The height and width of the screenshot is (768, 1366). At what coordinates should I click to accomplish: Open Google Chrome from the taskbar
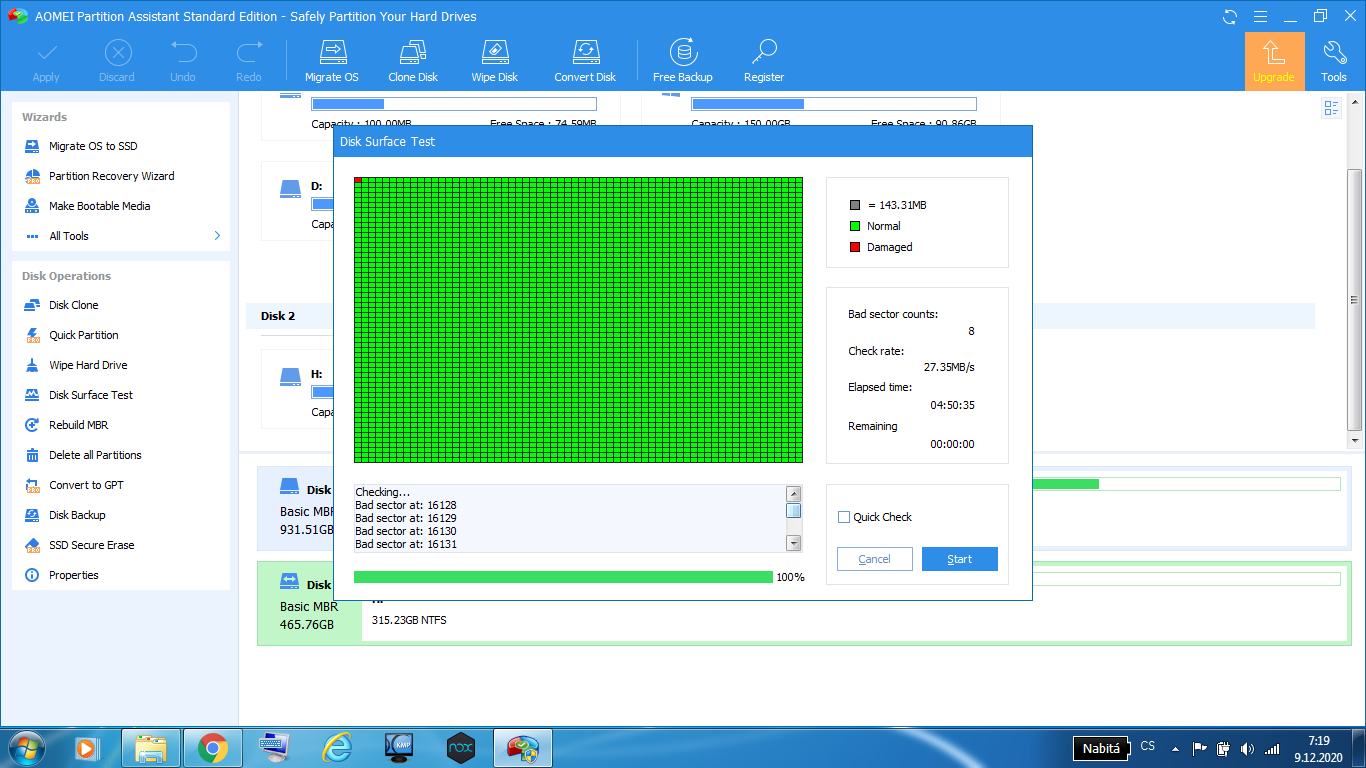click(211, 747)
